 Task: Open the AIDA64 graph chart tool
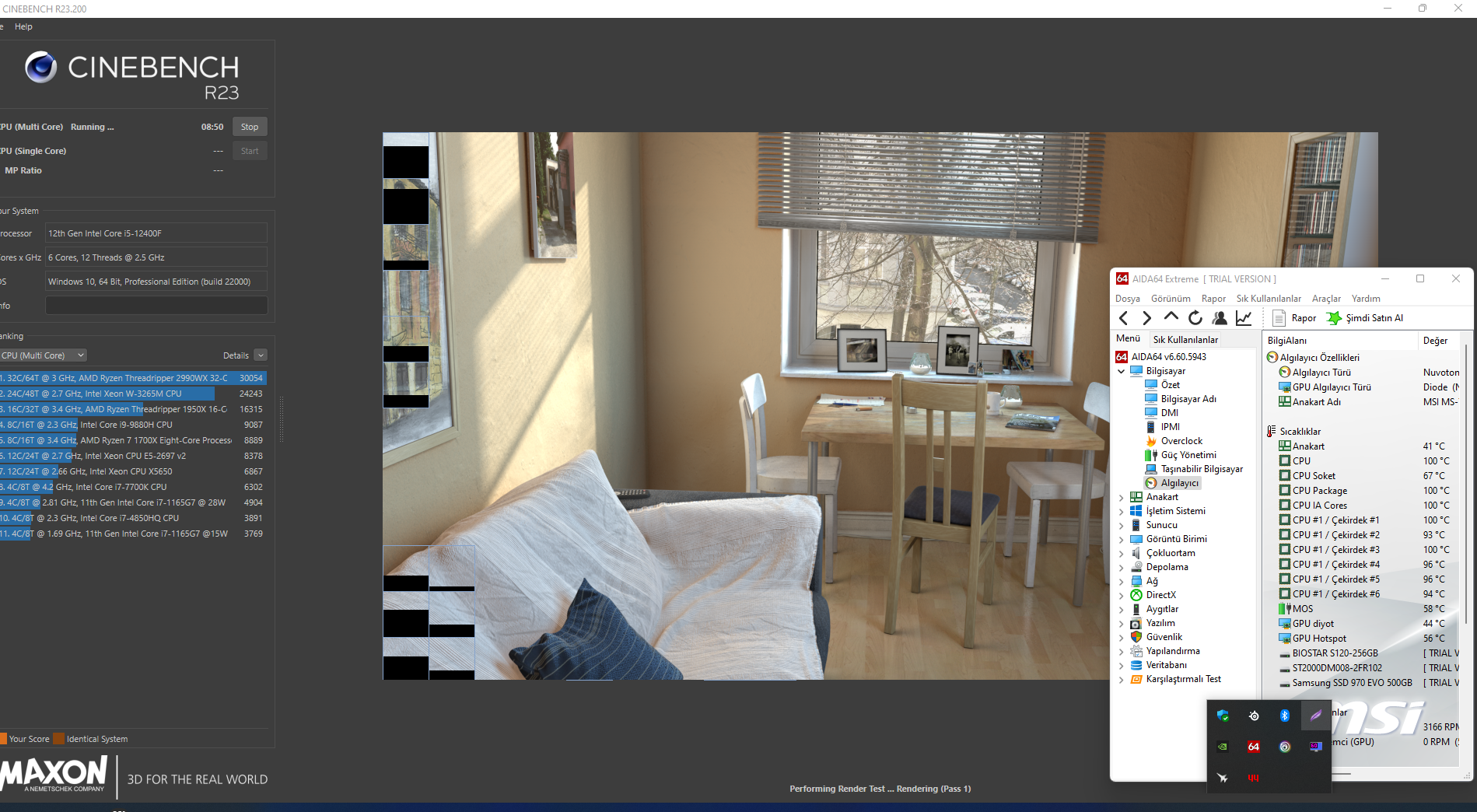pyautogui.click(x=1244, y=318)
